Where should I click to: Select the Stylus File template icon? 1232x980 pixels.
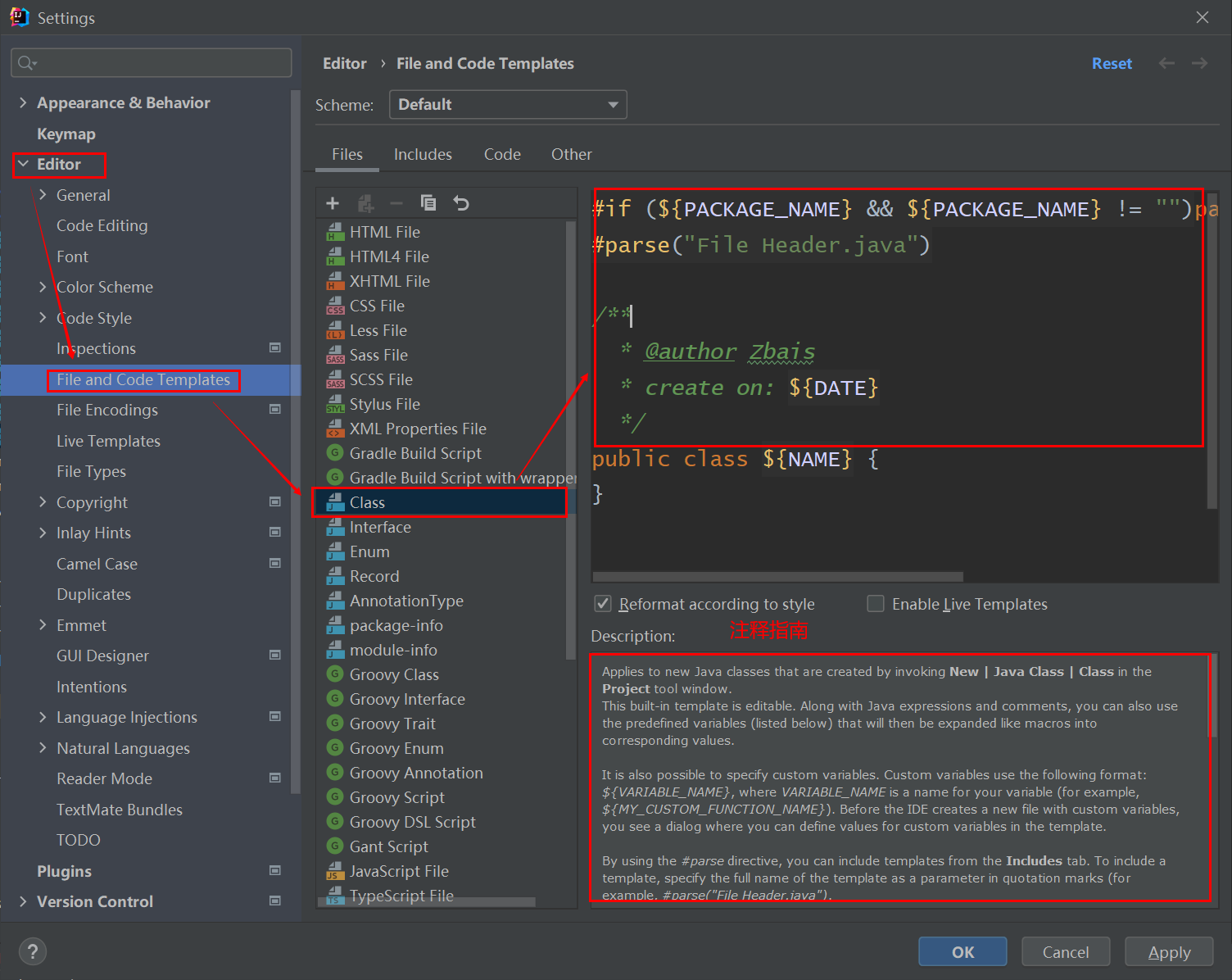(335, 404)
